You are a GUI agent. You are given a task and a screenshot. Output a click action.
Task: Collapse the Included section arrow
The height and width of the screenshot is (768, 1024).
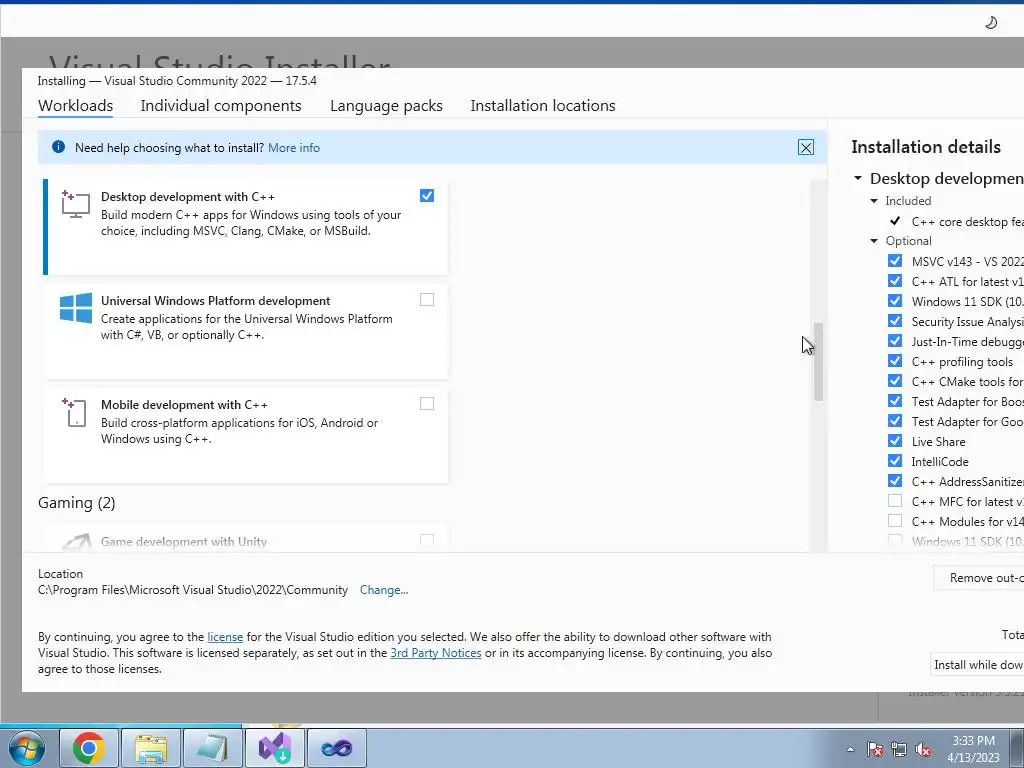874,201
